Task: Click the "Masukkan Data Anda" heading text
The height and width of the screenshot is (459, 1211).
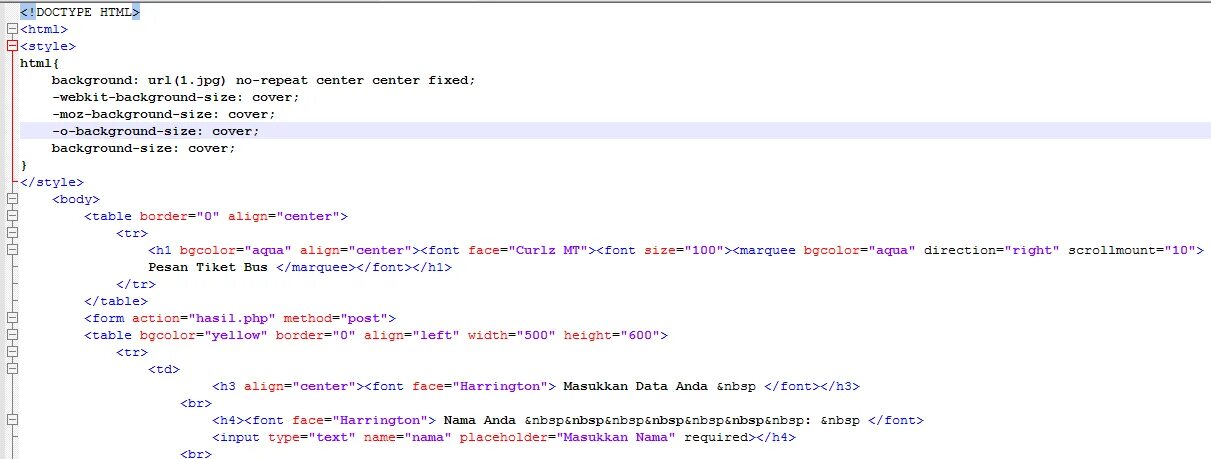Action: pos(636,386)
